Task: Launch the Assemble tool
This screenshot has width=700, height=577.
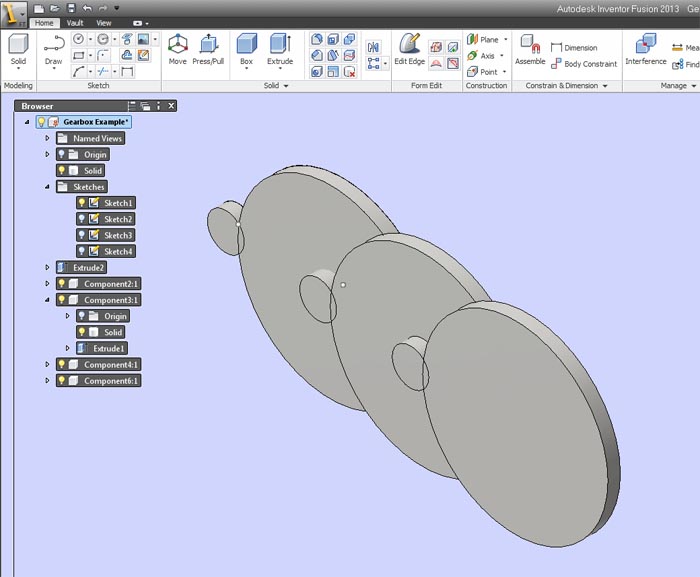Action: click(530, 50)
